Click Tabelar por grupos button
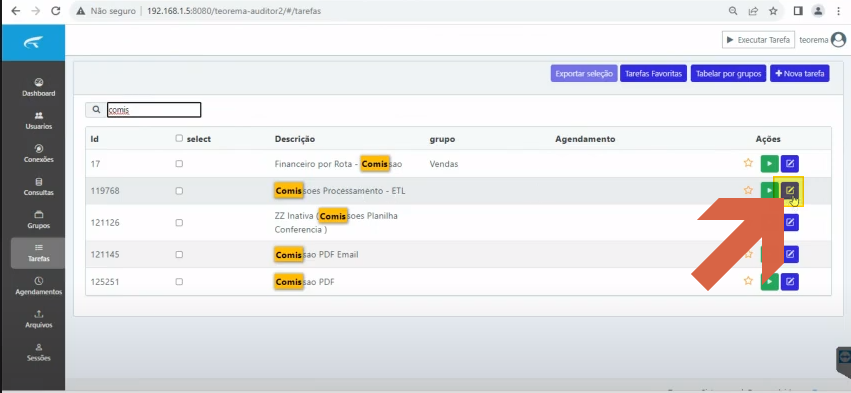This screenshot has width=851, height=393. tap(729, 73)
